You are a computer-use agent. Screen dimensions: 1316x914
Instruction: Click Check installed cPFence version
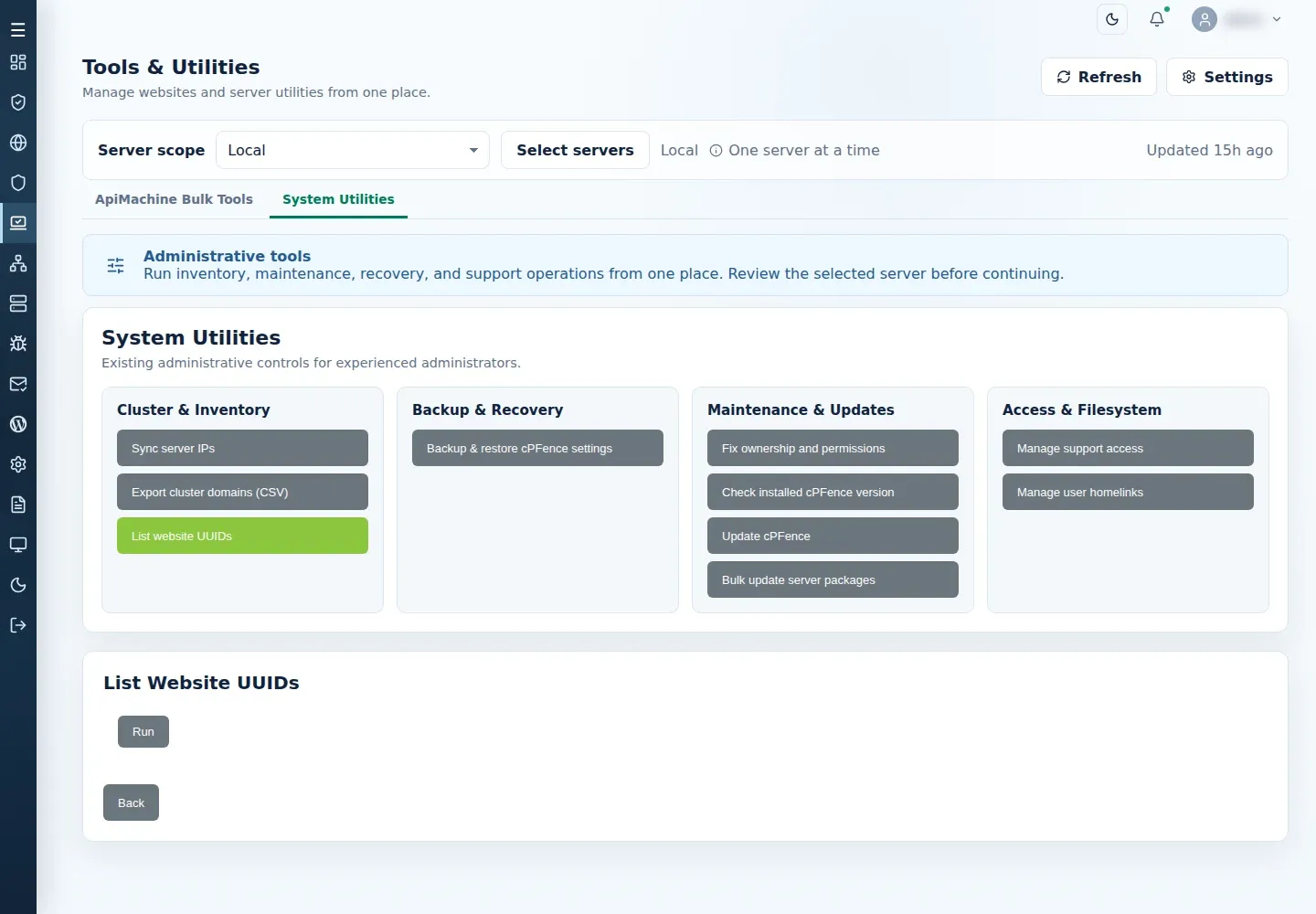[833, 492]
